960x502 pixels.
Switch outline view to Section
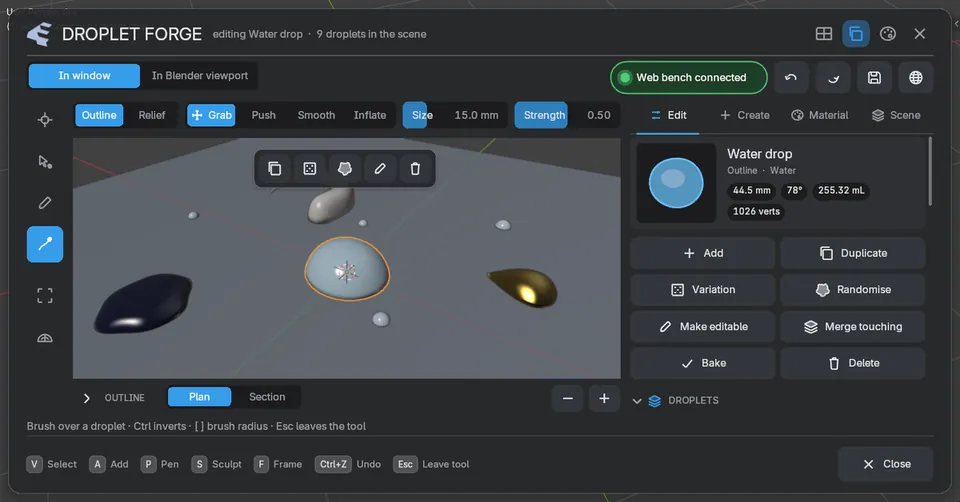coord(267,397)
